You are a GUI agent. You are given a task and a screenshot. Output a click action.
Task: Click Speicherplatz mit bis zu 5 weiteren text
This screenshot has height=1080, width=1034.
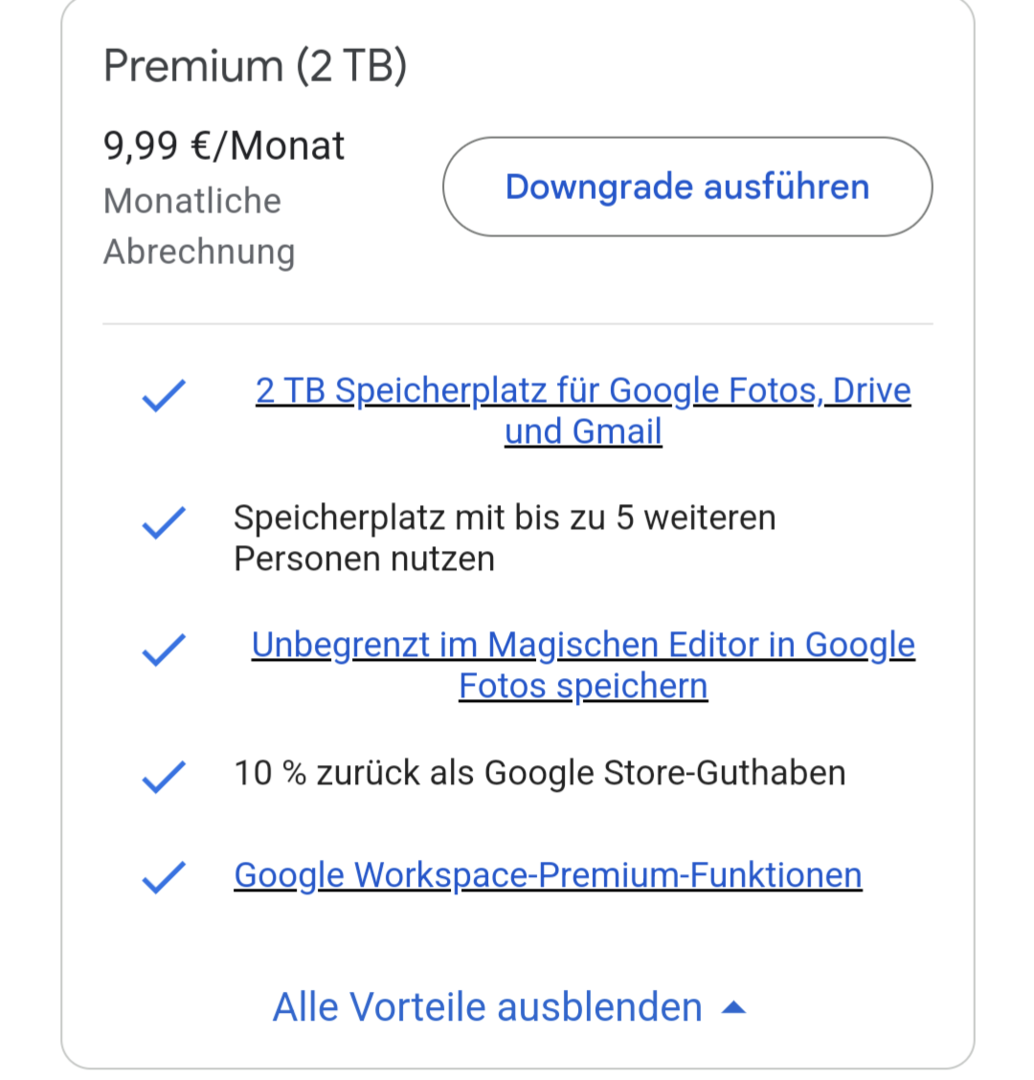tap(504, 518)
